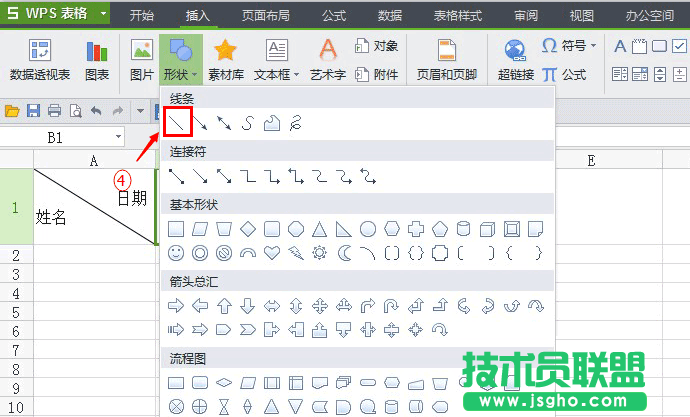Insert a cylinder basic shape
This screenshot has height=417, width=690.
[463, 229]
